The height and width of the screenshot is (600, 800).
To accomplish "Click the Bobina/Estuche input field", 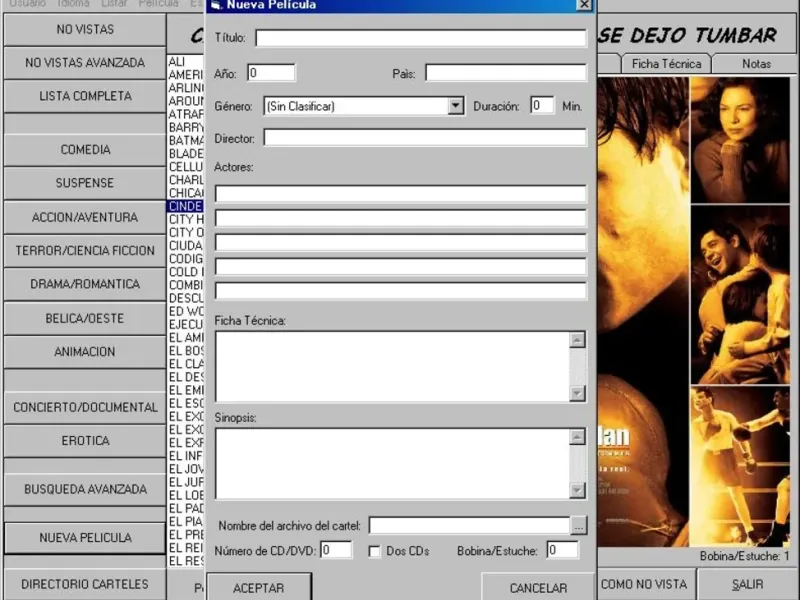I will tap(563, 550).
